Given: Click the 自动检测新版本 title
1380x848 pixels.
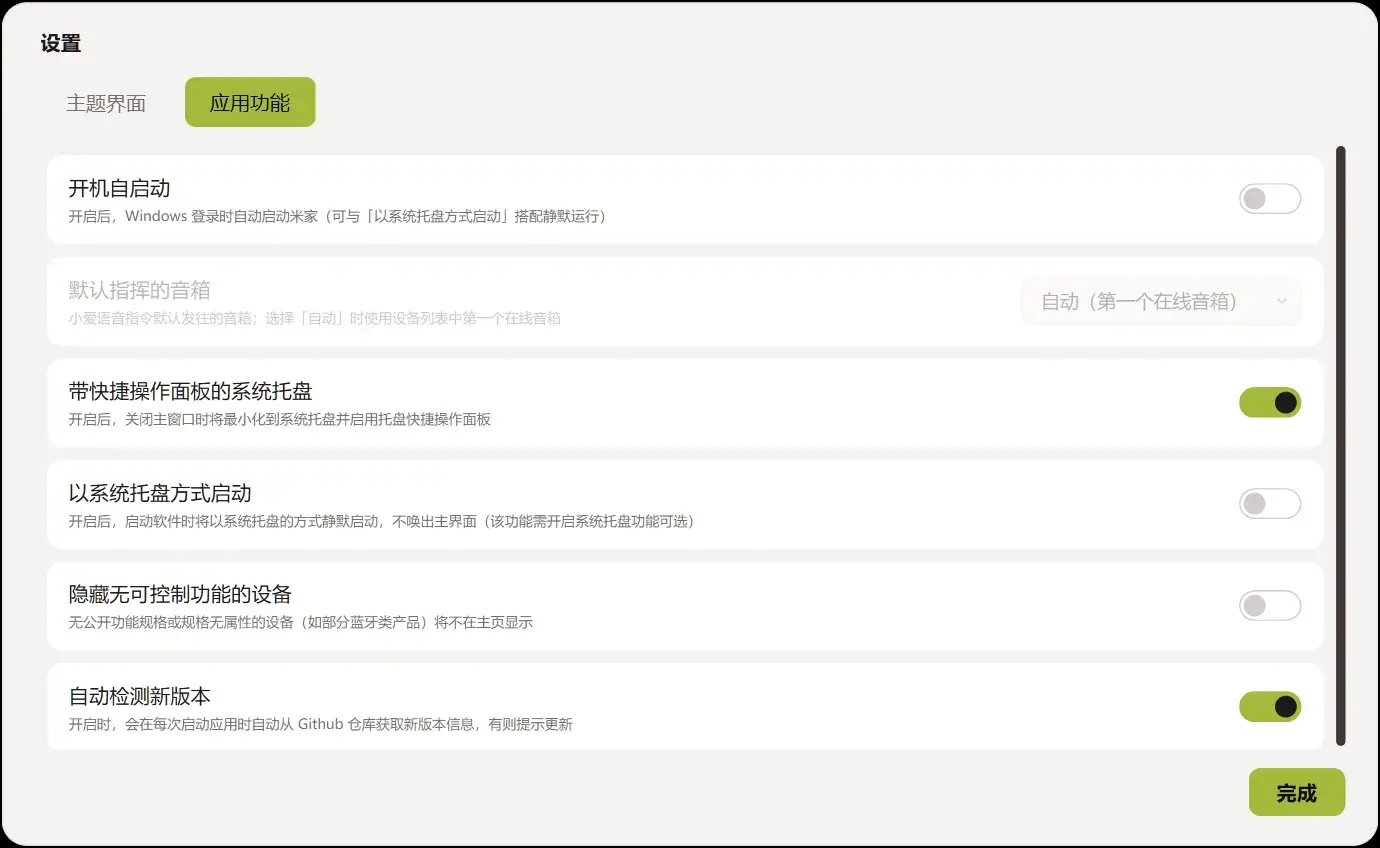Looking at the screenshot, I should pos(139,696).
